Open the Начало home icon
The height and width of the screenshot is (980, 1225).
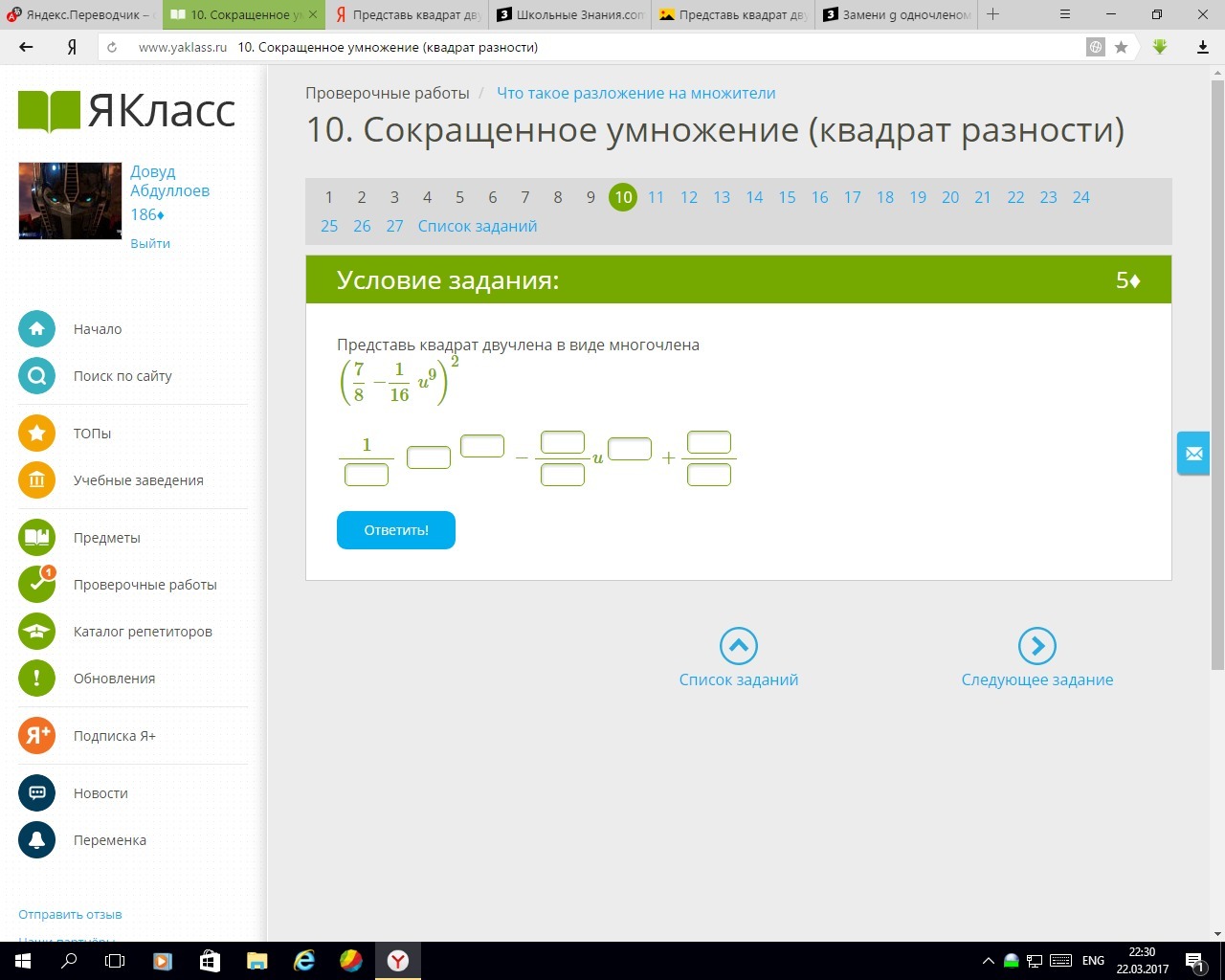36,329
